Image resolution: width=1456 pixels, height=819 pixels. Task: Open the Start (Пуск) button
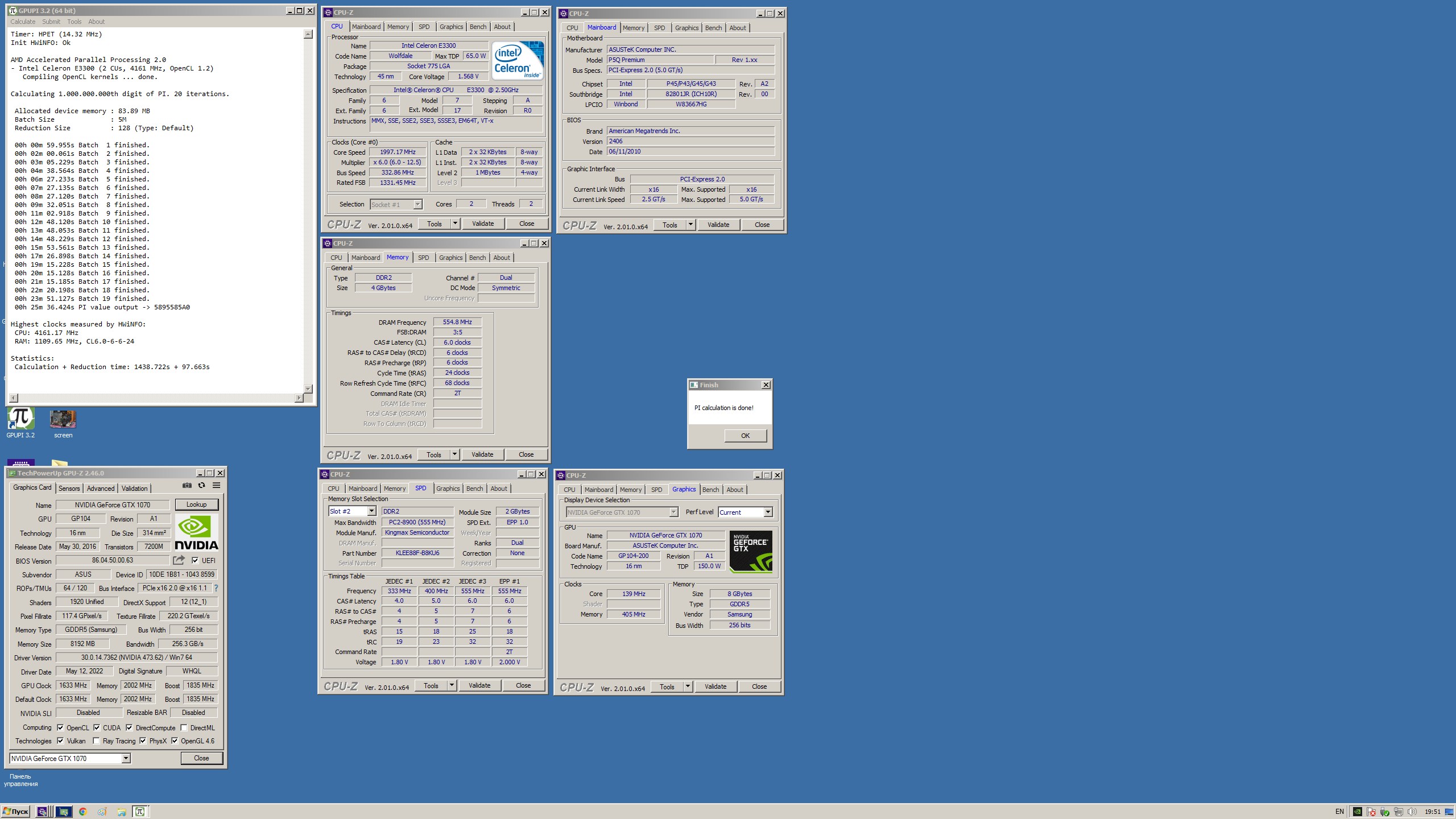[15, 812]
